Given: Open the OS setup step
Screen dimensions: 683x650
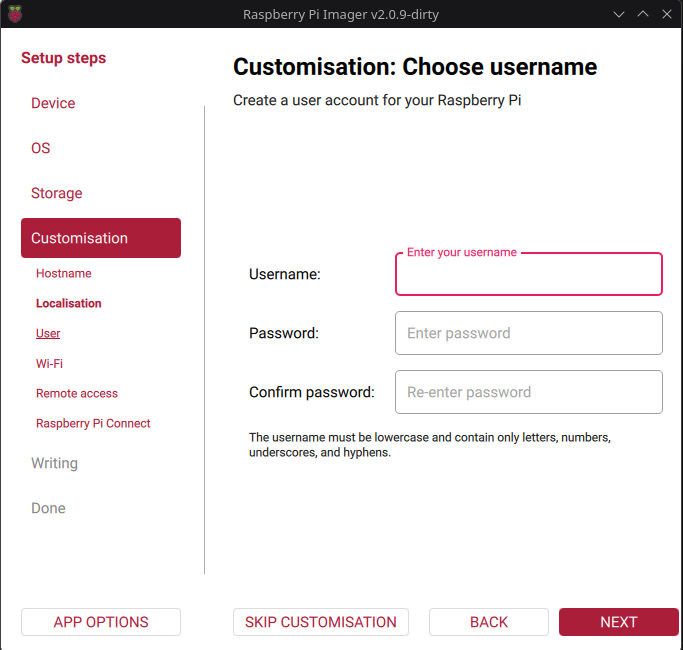Looking at the screenshot, I should 41,148.
